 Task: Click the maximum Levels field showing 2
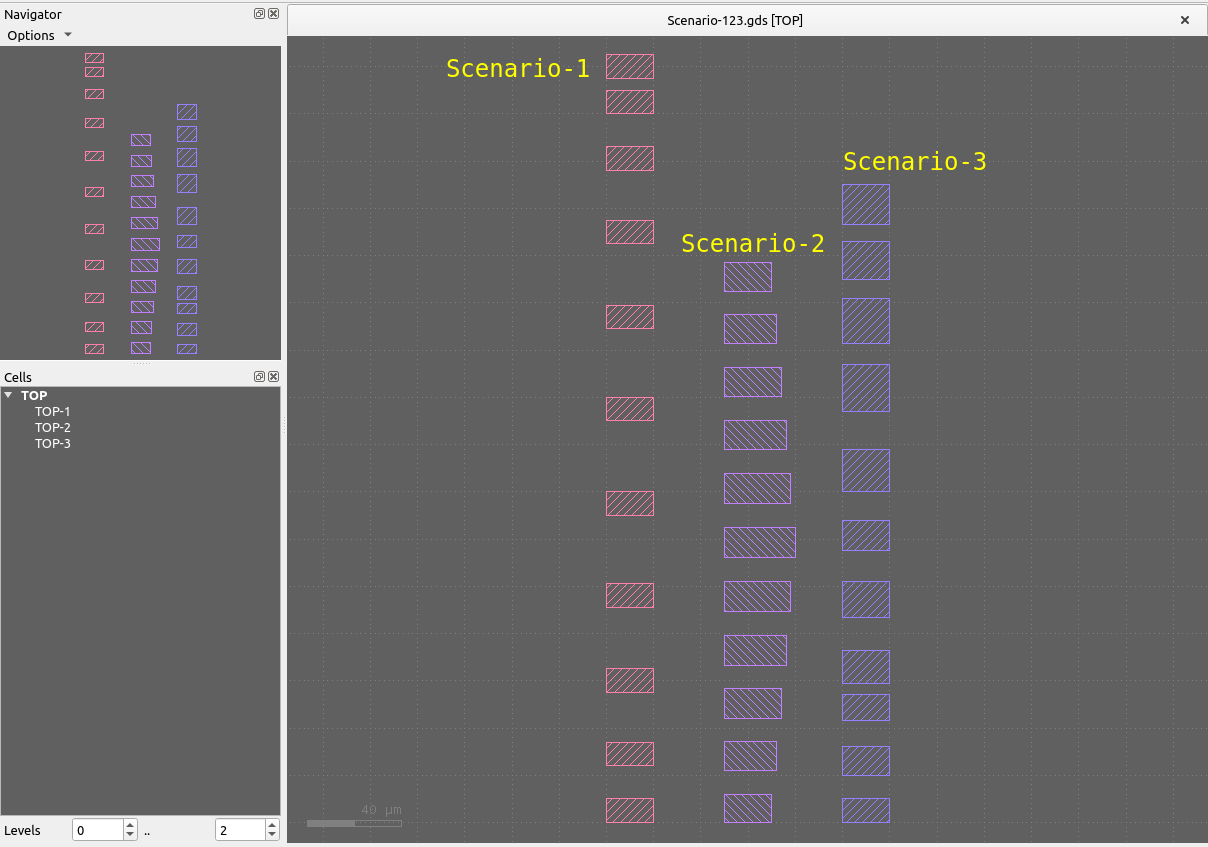click(239, 830)
